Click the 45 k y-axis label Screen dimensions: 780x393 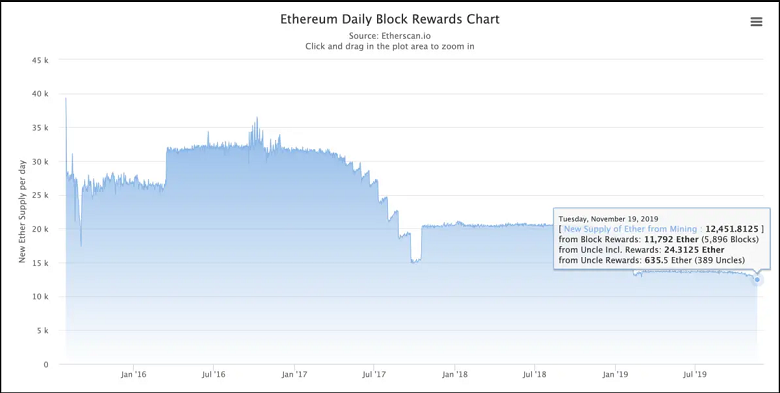[x=39, y=60]
